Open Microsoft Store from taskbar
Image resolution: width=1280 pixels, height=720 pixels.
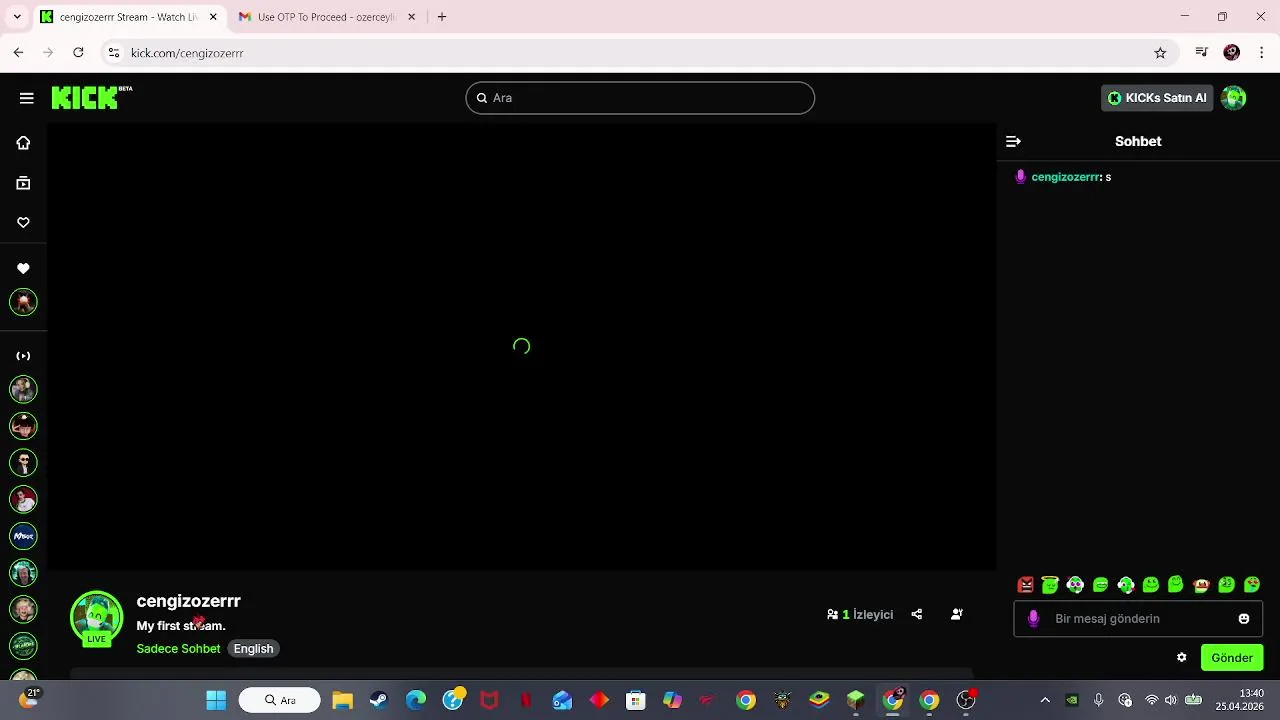[635, 700]
